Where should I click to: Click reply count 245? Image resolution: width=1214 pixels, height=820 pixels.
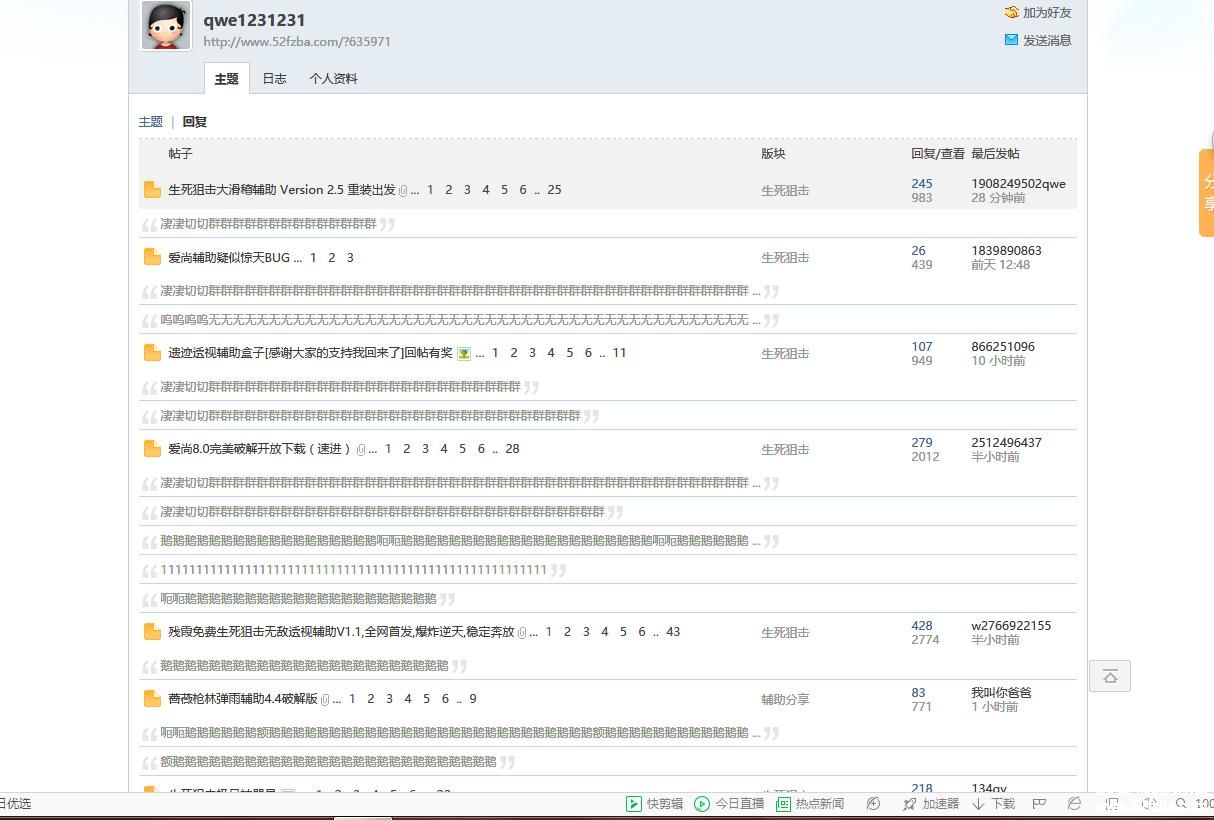(922, 184)
